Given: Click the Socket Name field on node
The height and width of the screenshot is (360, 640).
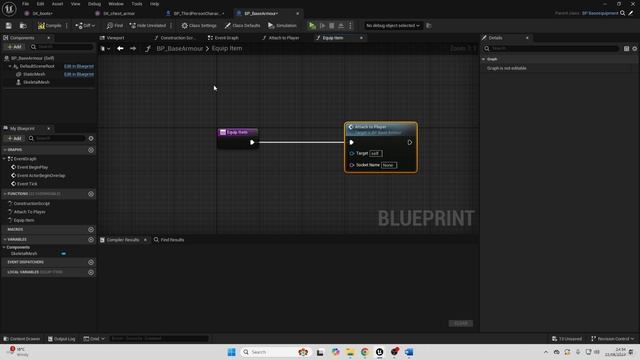Looking at the screenshot, I should point(389,165).
